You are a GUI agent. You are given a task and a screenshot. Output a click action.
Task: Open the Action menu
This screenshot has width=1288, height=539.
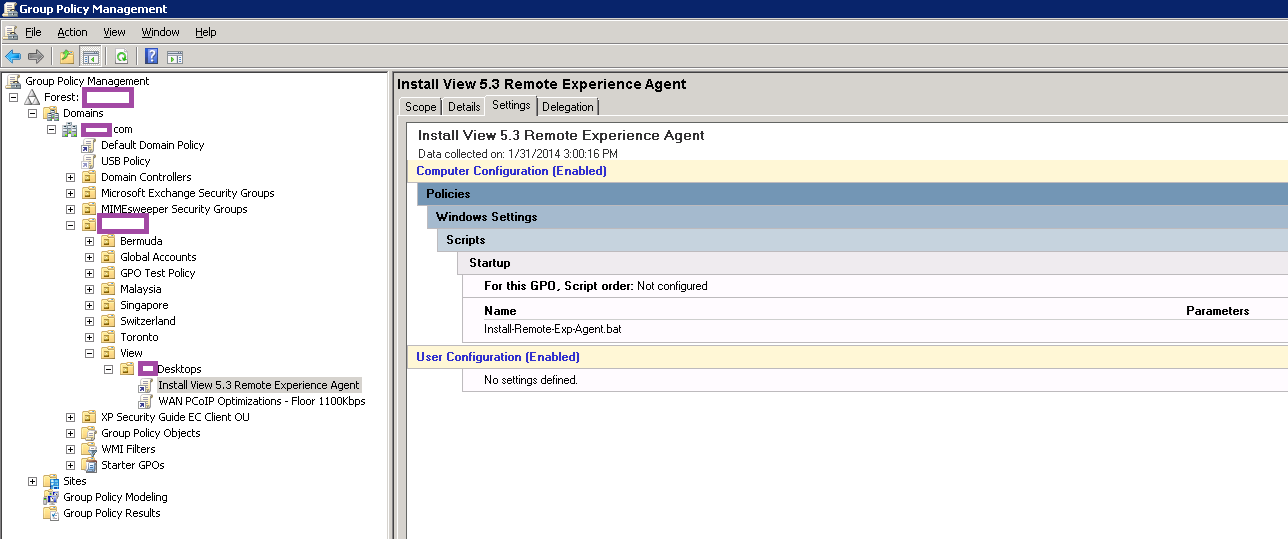pos(72,32)
